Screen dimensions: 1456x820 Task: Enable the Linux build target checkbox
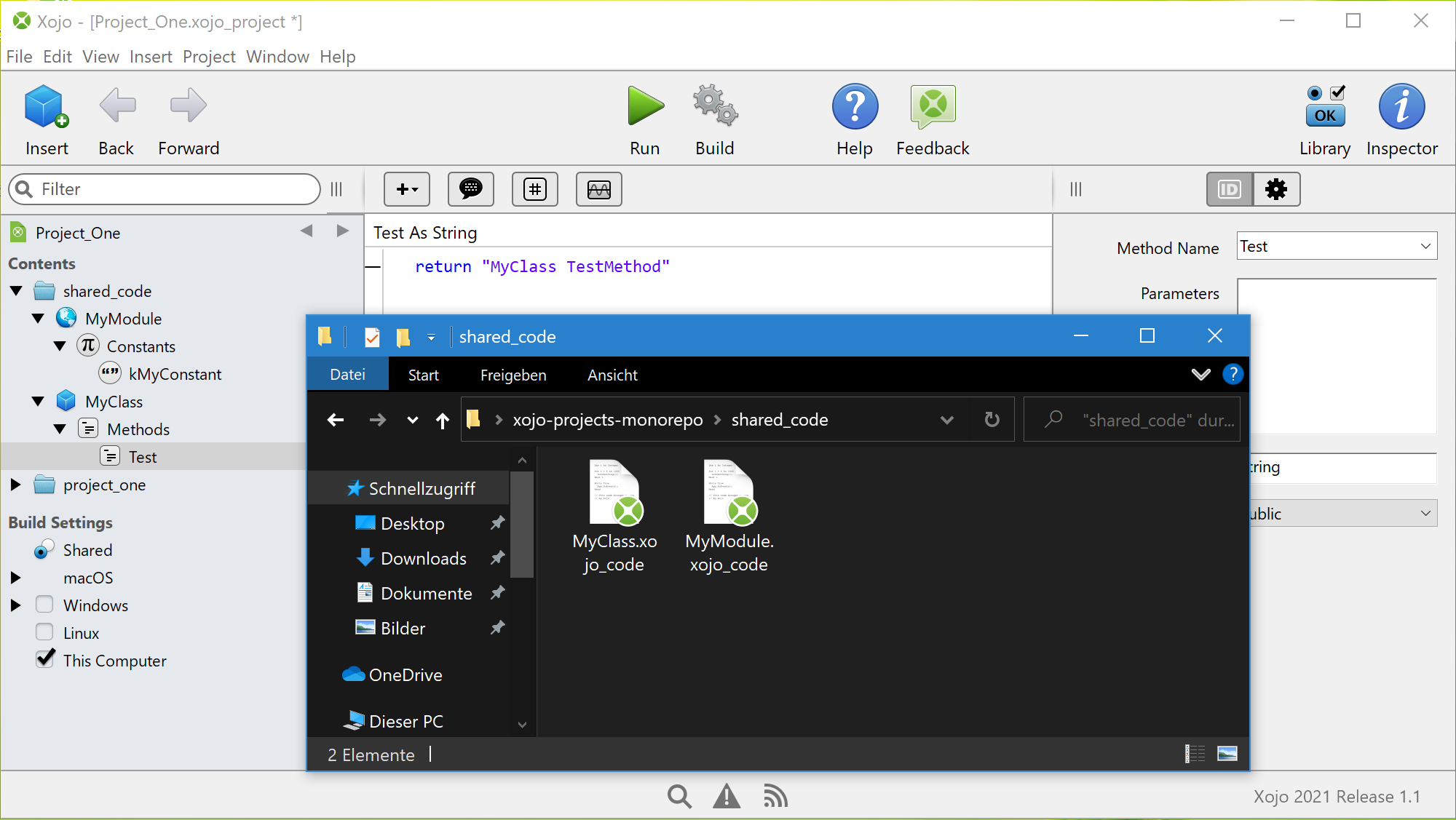click(x=44, y=632)
